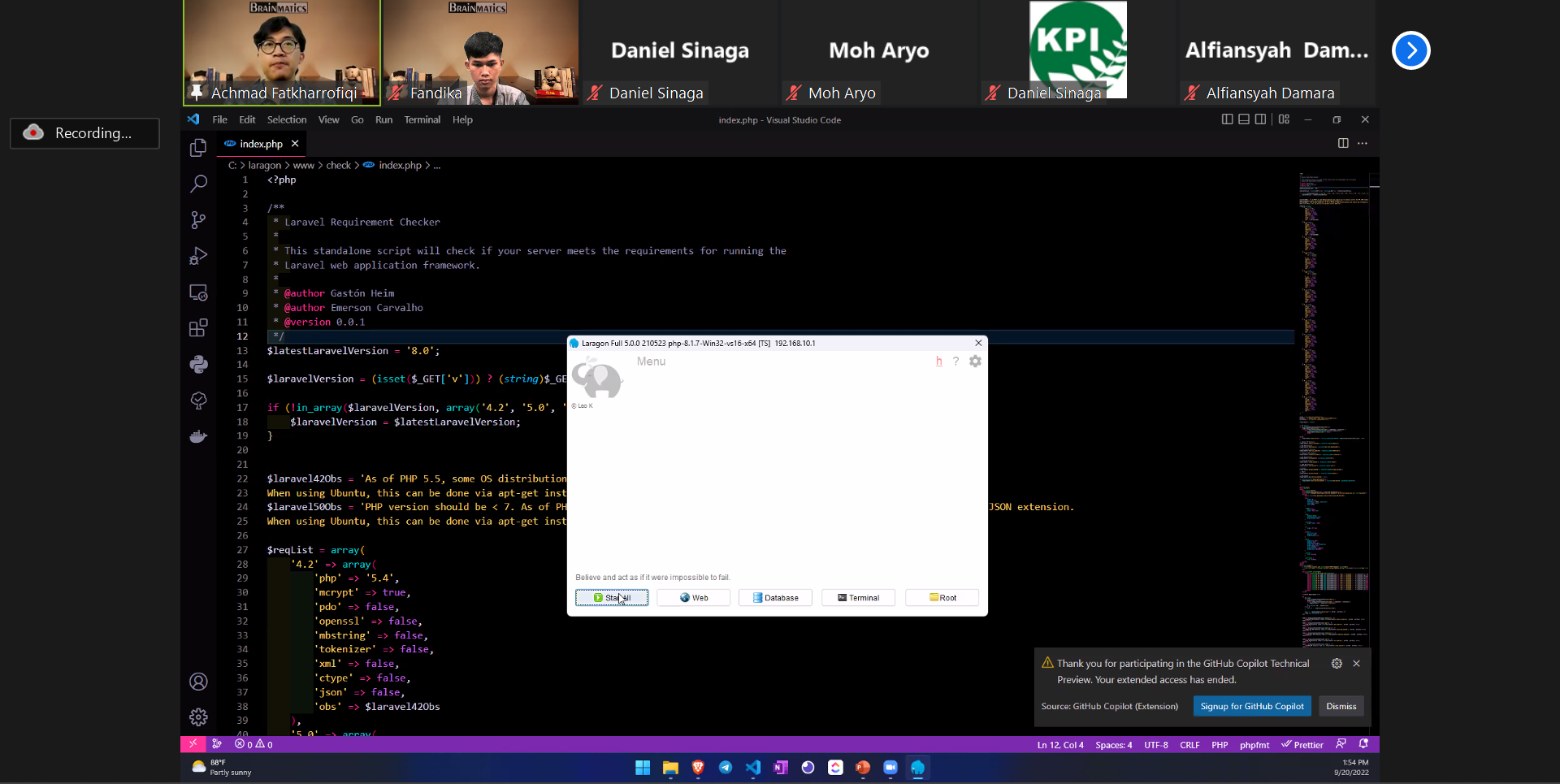Open the Python activity bar icon
Viewport: 1560px width, 784px height.
tap(198, 364)
